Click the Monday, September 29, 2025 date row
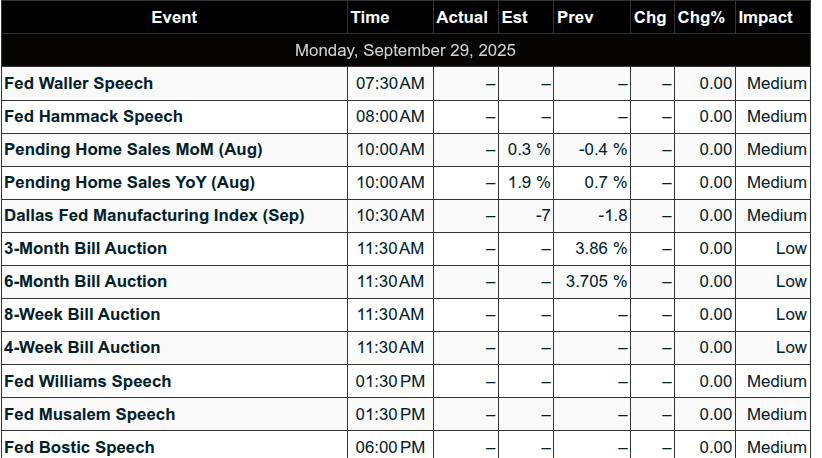This screenshot has height=458, width=822. (x=406, y=50)
